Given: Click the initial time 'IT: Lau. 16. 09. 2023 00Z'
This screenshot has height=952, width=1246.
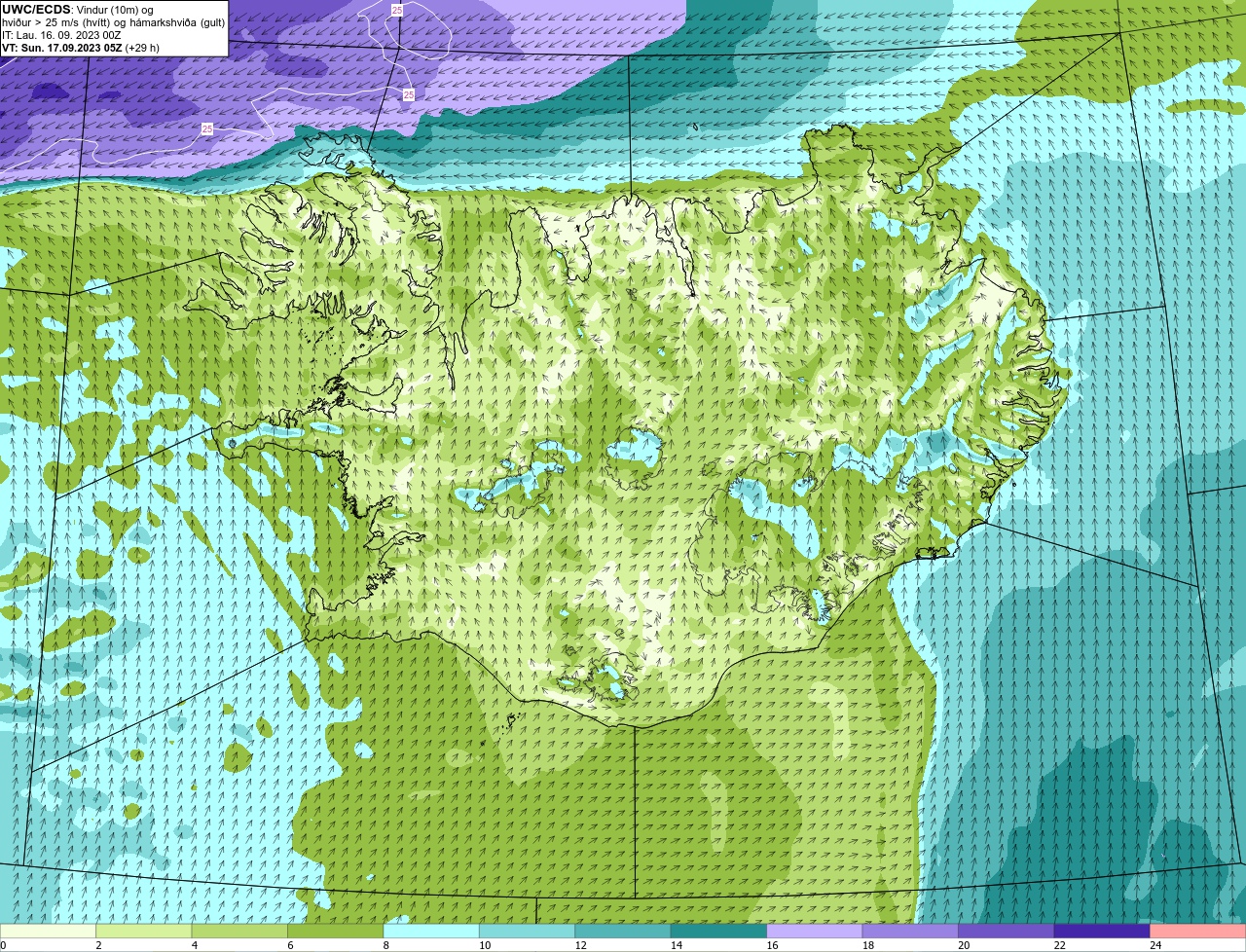Looking at the screenshot, I should click(x=61, y=35).
